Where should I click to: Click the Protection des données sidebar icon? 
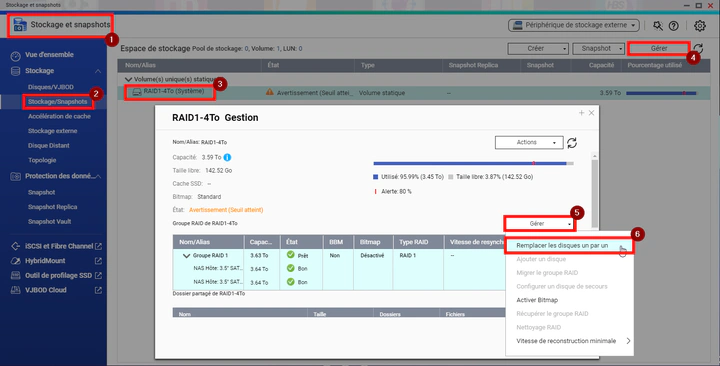click(16, 176)
